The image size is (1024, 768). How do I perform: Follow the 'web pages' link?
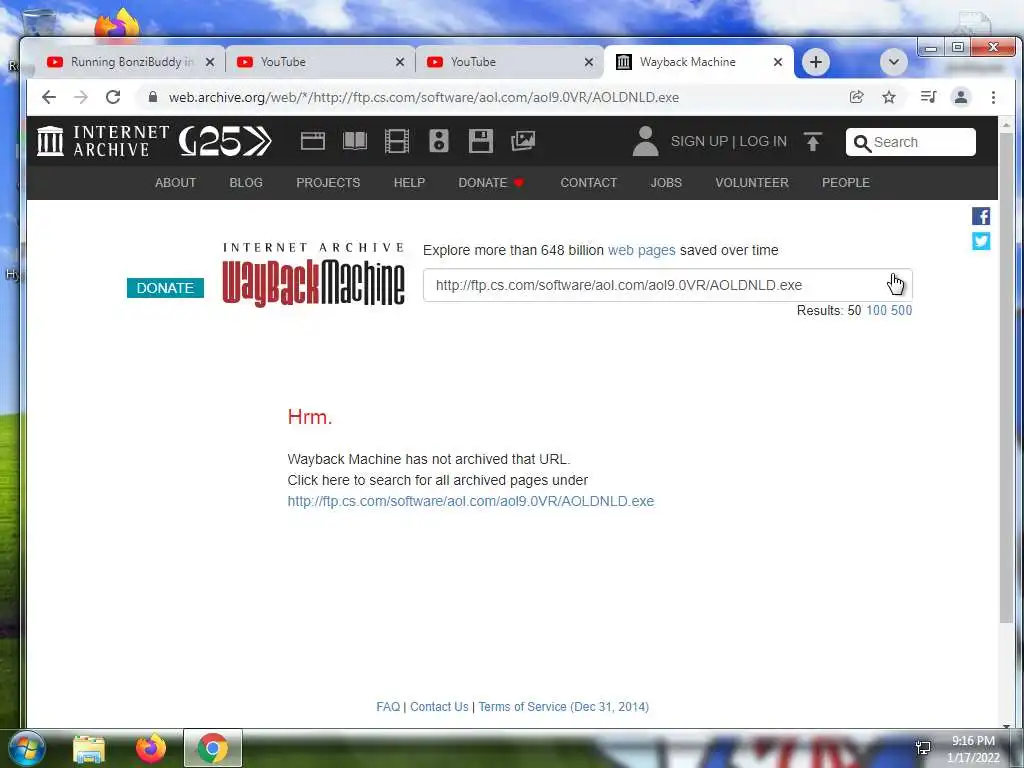click(x=641, y=250)
